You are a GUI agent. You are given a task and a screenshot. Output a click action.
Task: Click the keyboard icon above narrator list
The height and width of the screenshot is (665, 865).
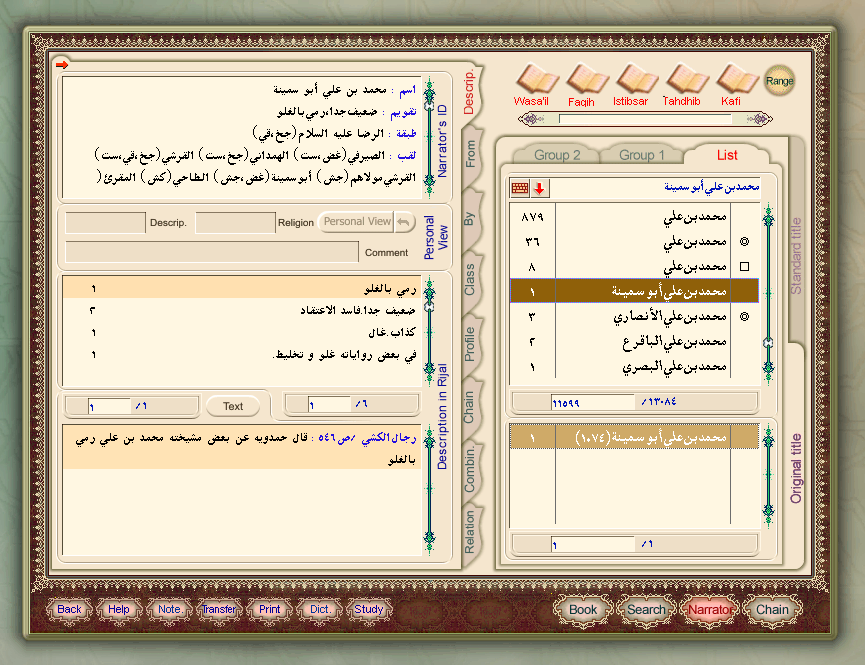(520, 188)
